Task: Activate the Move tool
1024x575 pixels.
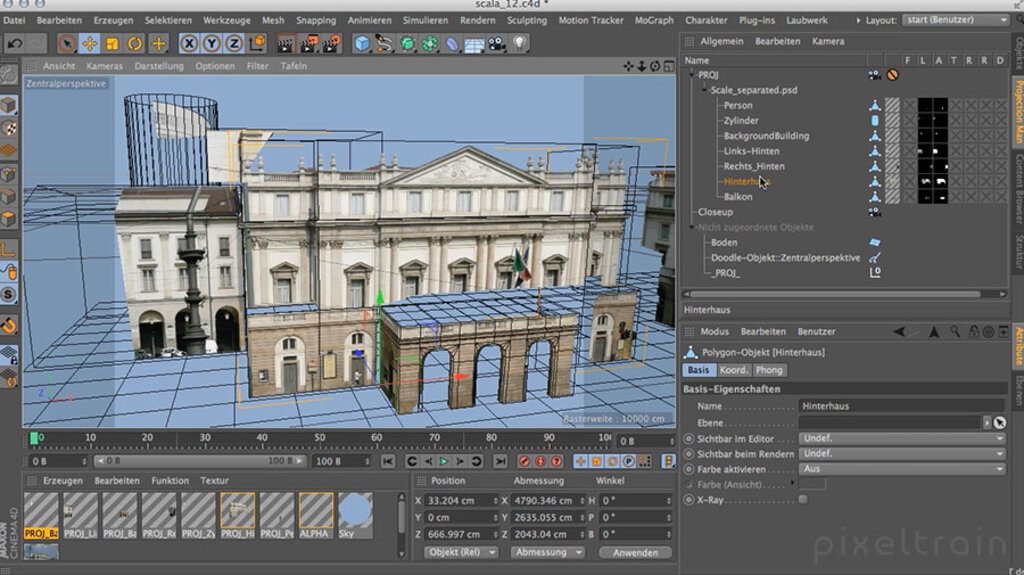Action: 89,44
